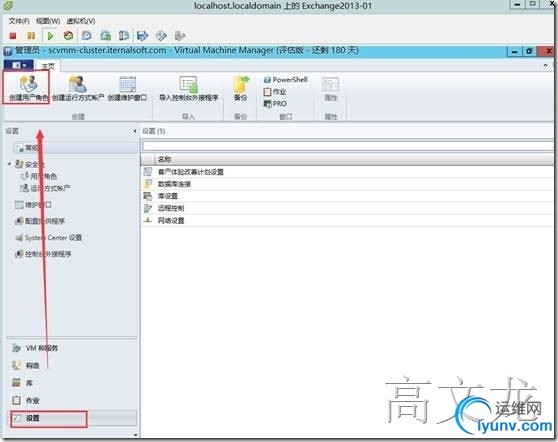The width and height of the screenshot is (558, 442).
Task: Select 库设置 row
Action: pyautogui.click(x=347, y=196)
